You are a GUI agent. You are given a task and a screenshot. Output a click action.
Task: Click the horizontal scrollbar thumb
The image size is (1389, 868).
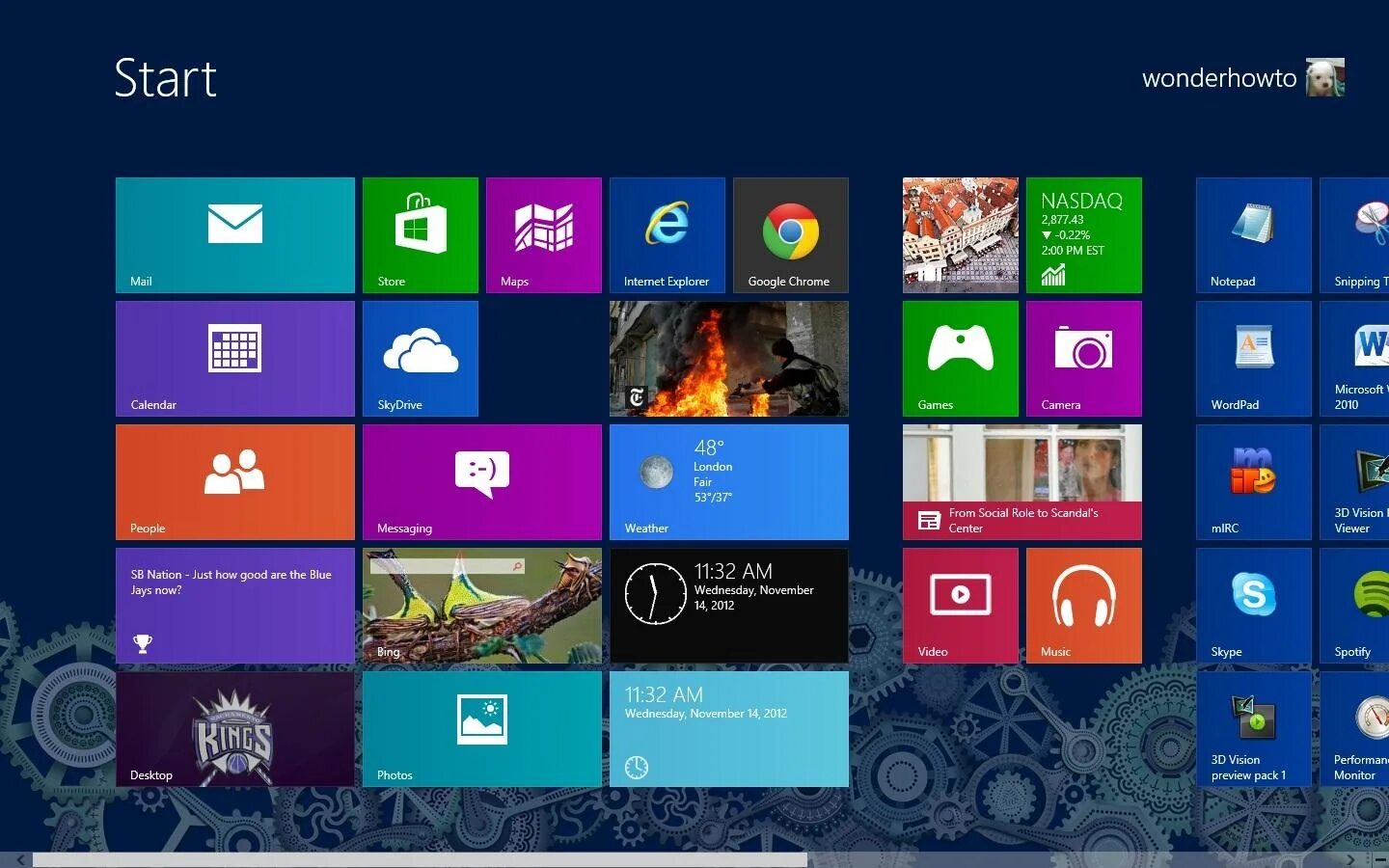pyautogui.click(x=420, y=859)
